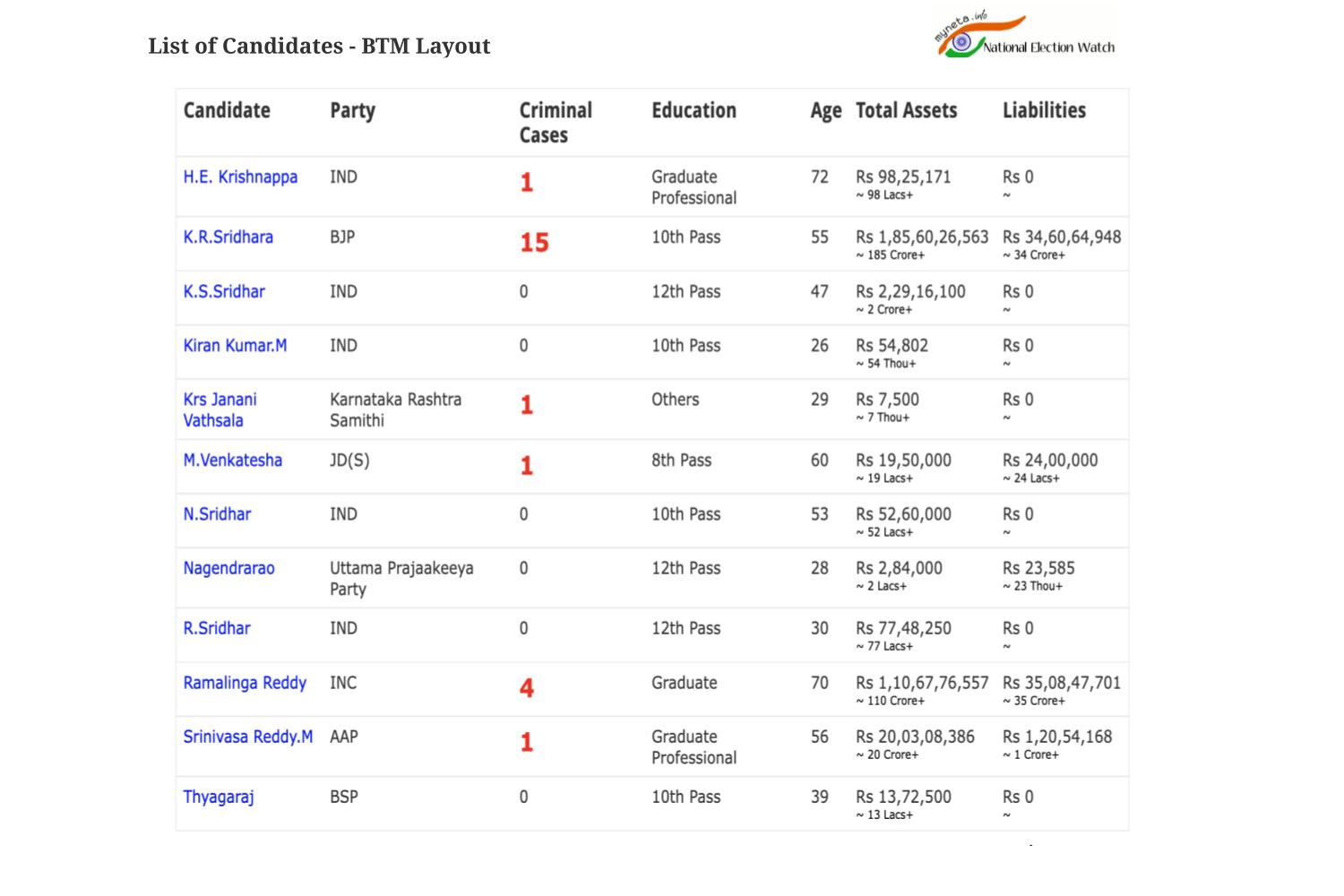
Task: Open R.Sridhar candidate link
Action: [x=216, y=628]
